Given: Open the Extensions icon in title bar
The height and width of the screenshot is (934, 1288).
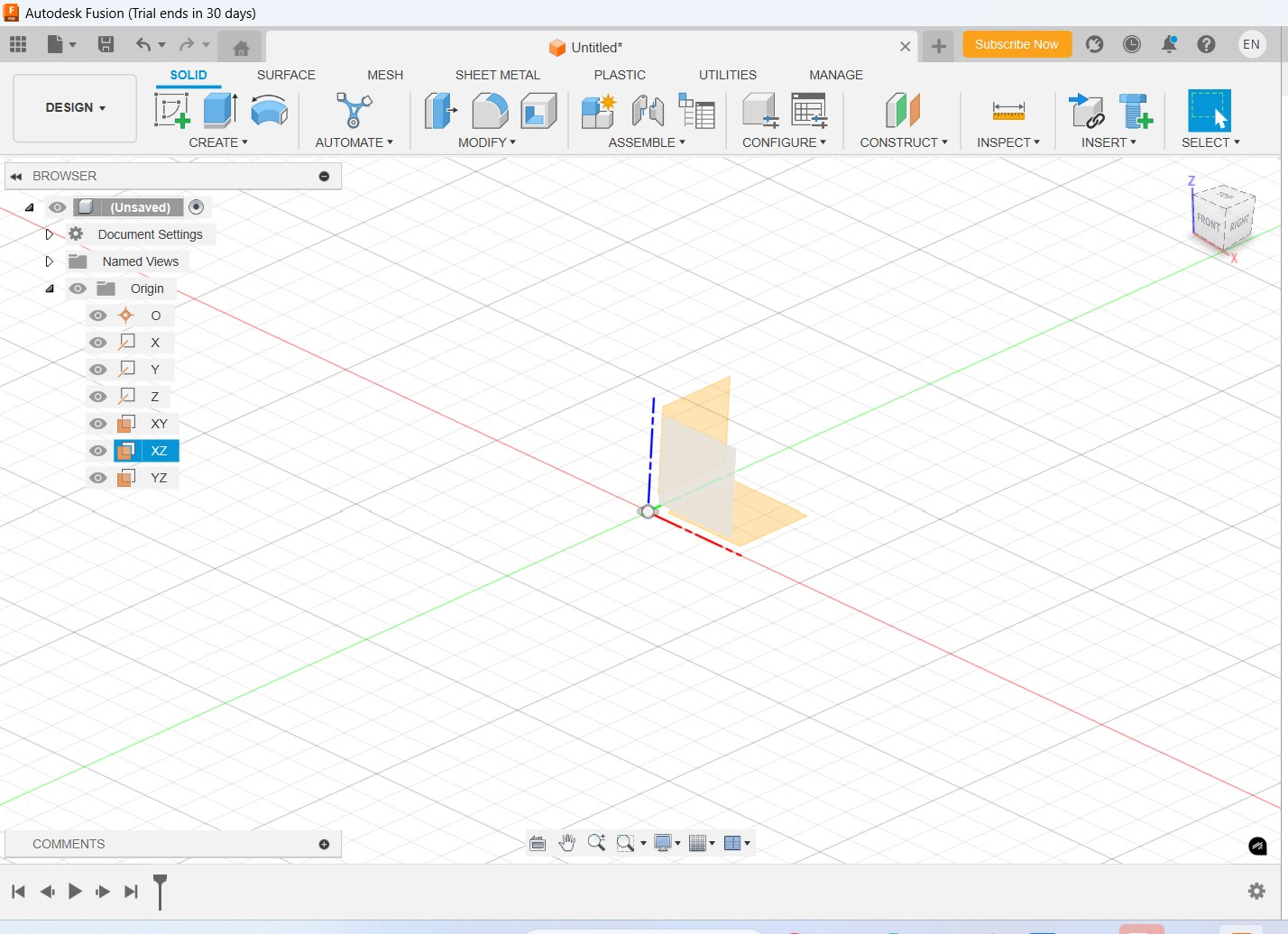Looking at the screenshot, I should [1094, 44].
